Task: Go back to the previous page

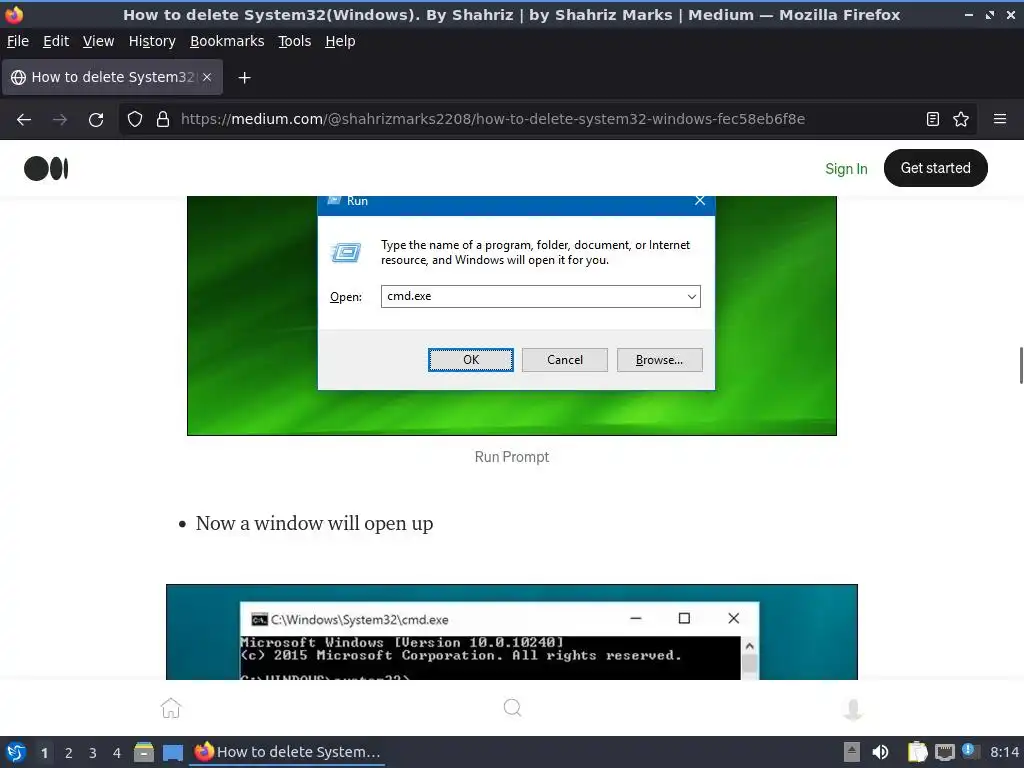Action: click(x=24, y=120)
